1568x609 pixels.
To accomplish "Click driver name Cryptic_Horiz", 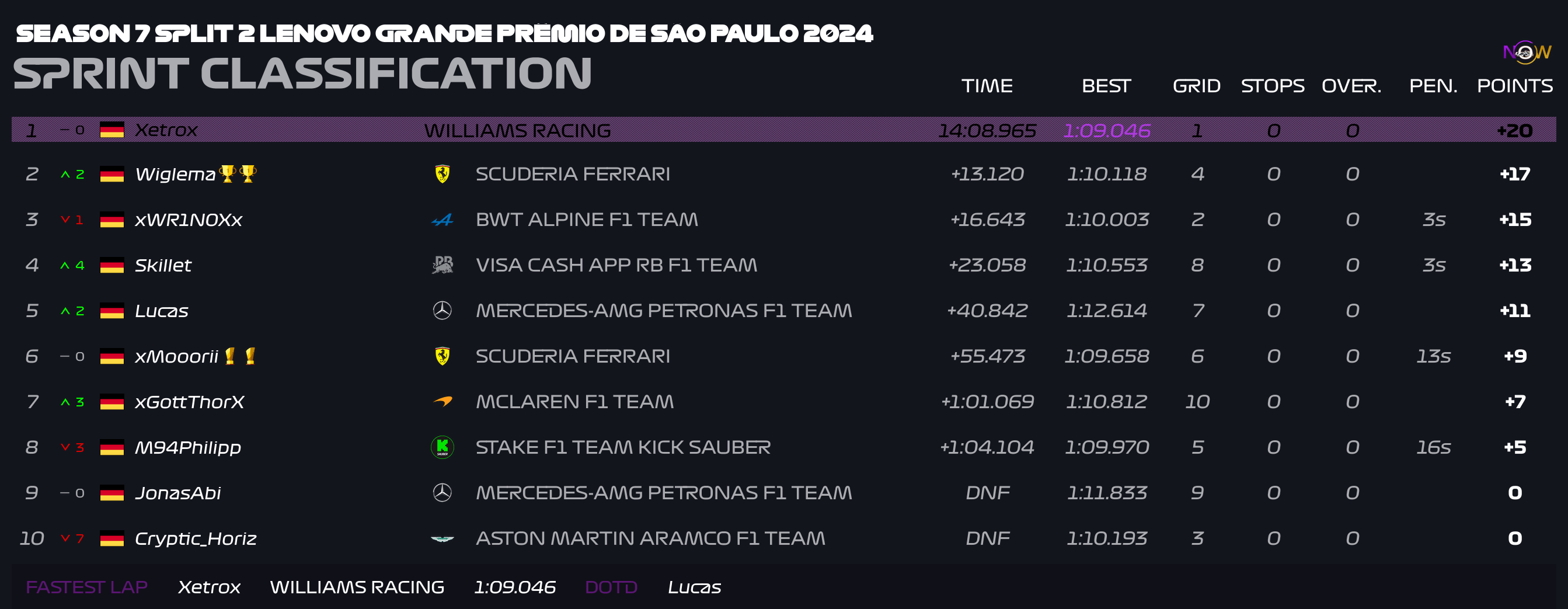I will tap(196, 539).
